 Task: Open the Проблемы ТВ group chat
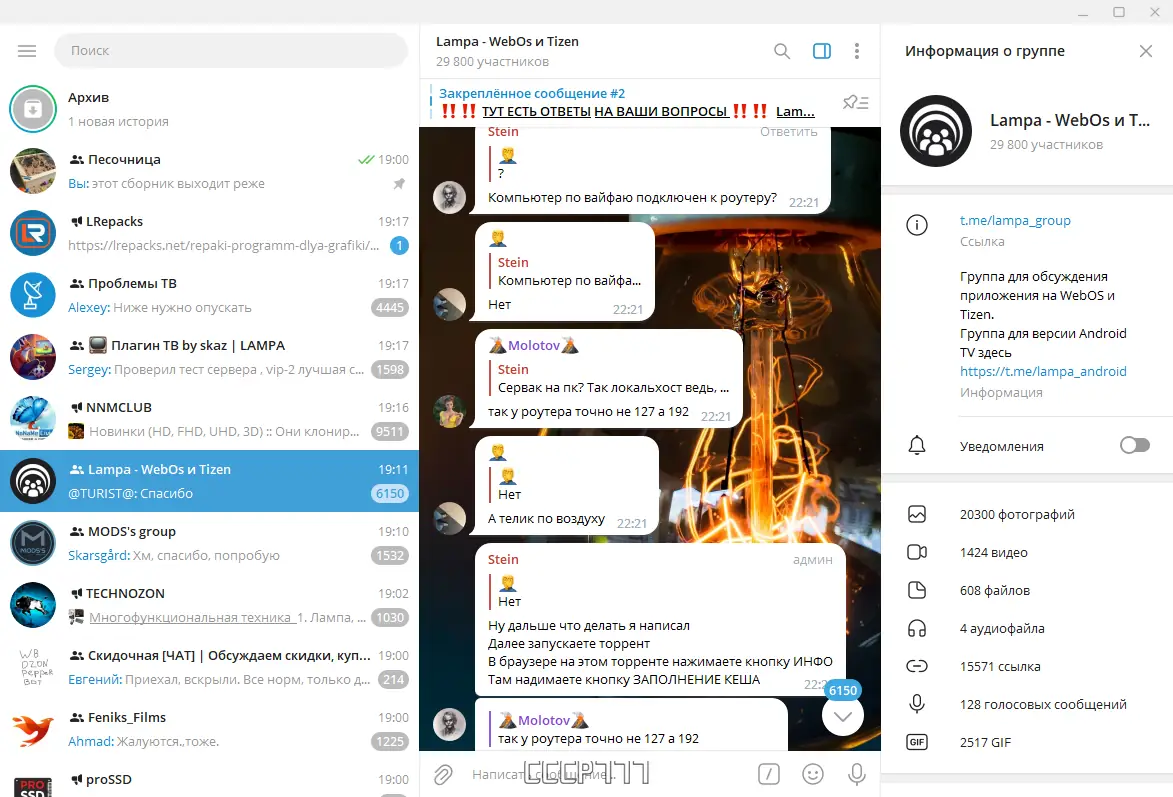[209, 295]
